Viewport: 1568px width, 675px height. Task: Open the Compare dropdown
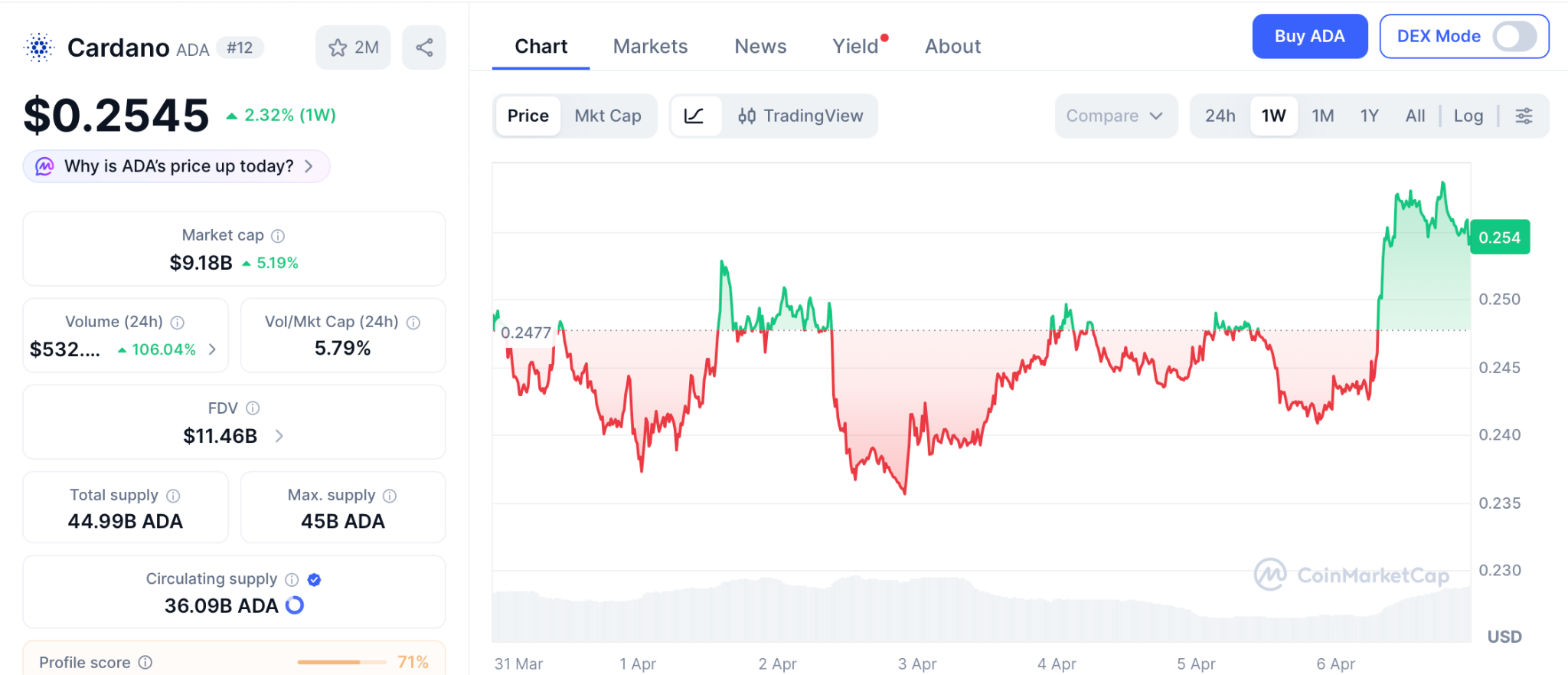click(1115, 116)
